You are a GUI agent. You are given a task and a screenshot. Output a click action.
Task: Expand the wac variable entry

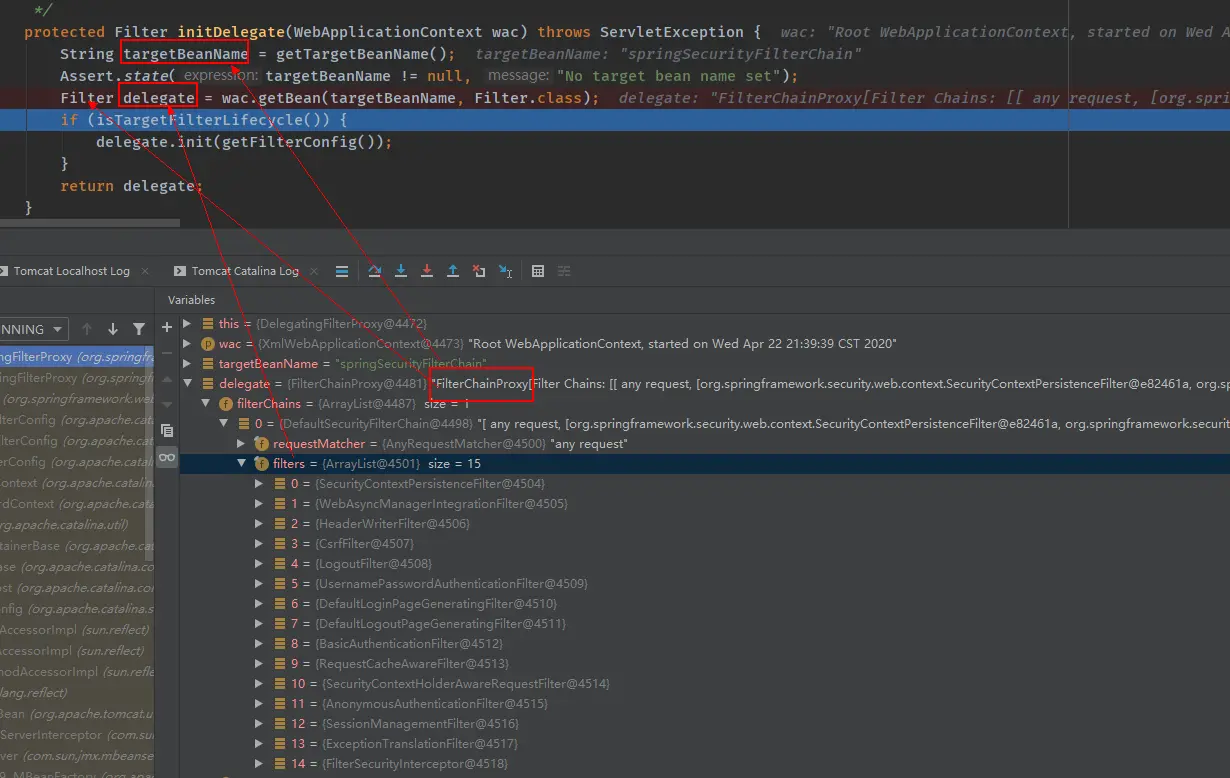(187, 343)
